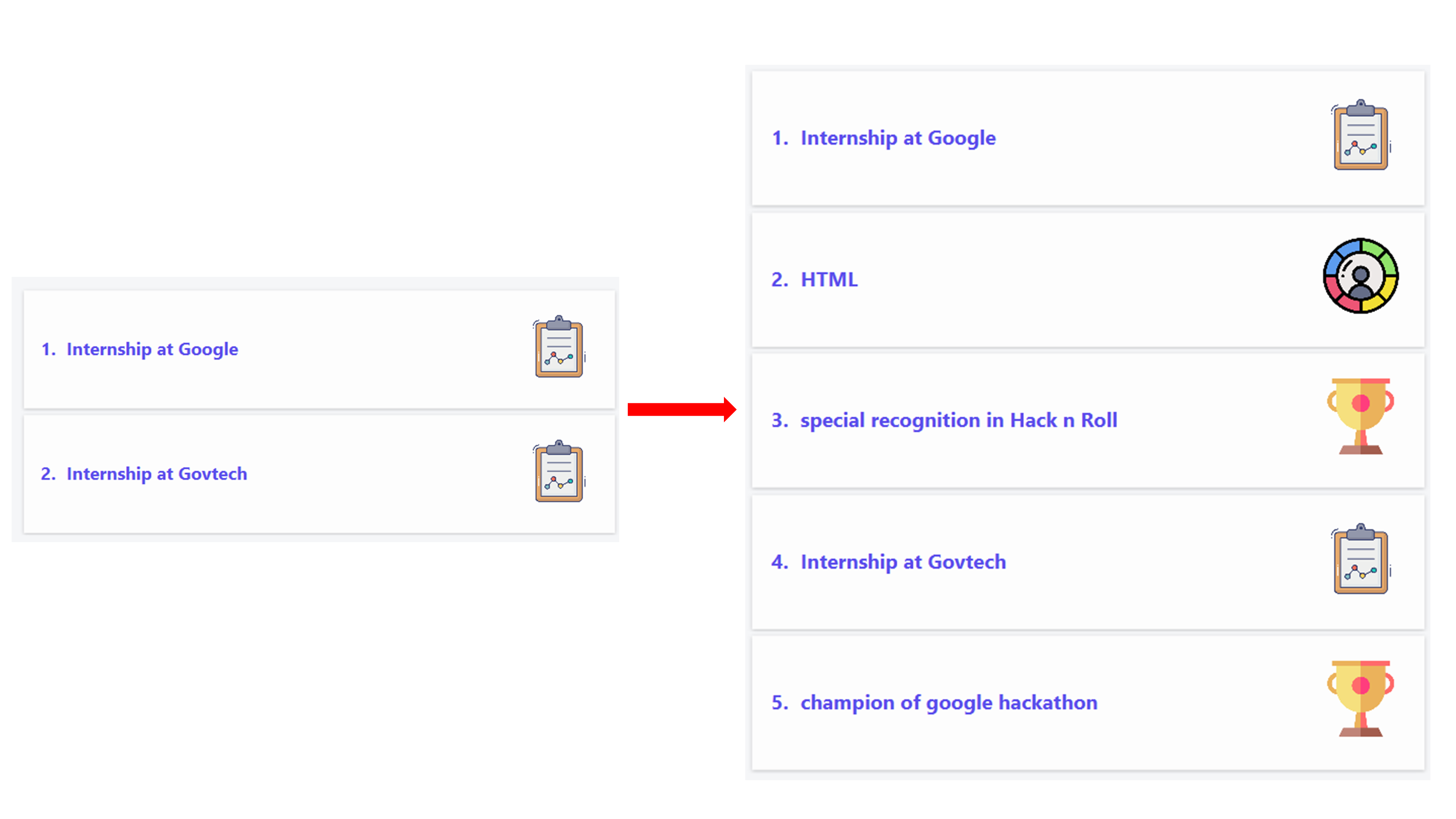Select 'Internship at Google' text in left list
1456x819 pixels.
(x=152, y=349)
